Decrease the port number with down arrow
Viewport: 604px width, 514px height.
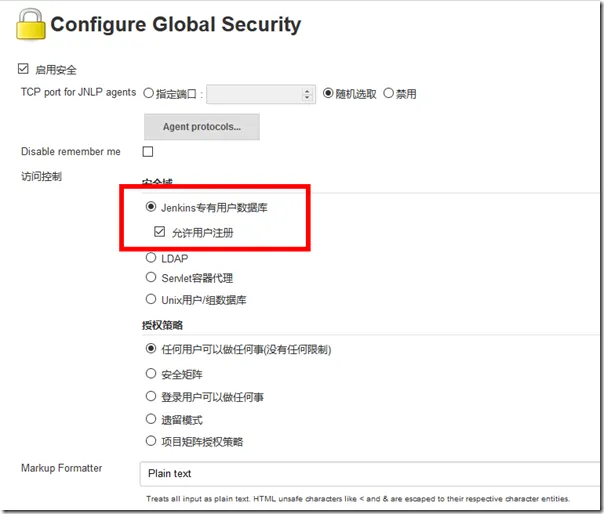pos(308,98)
